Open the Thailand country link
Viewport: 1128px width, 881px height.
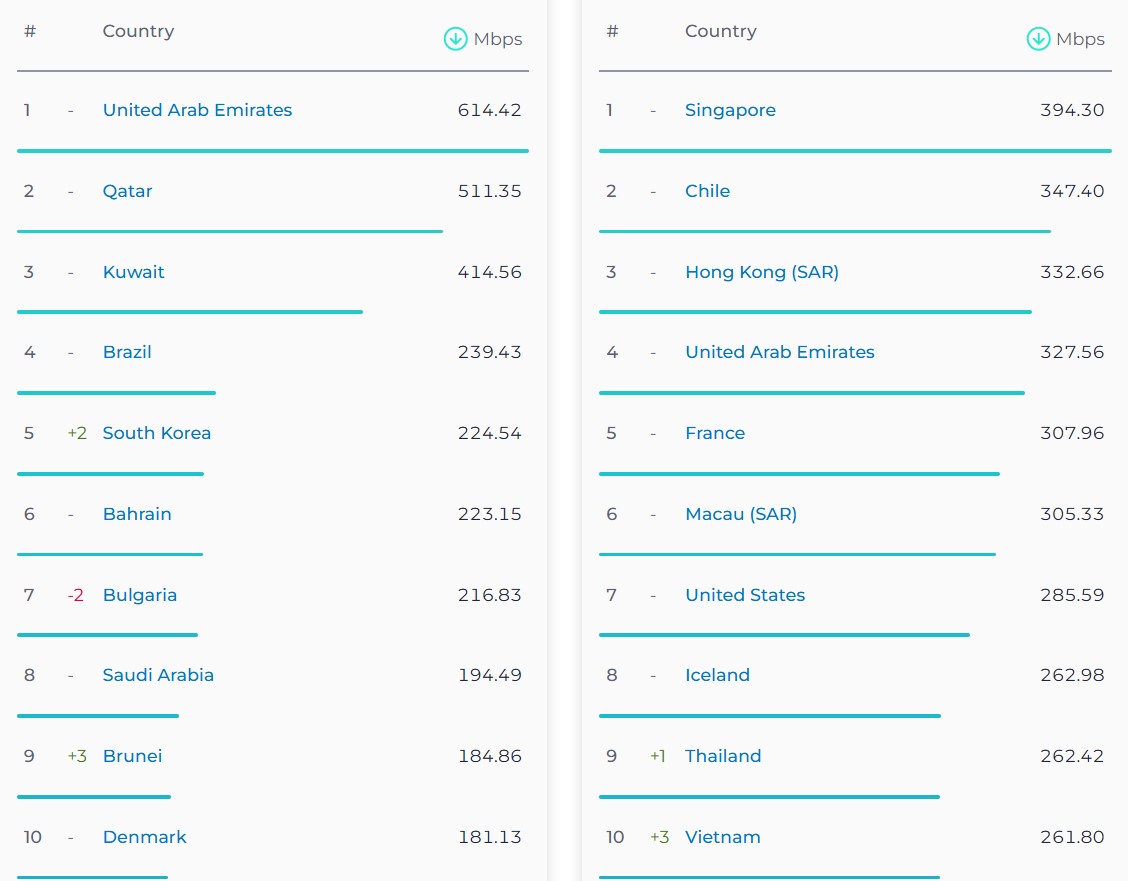pyautogui.click(x=723, y=756)
